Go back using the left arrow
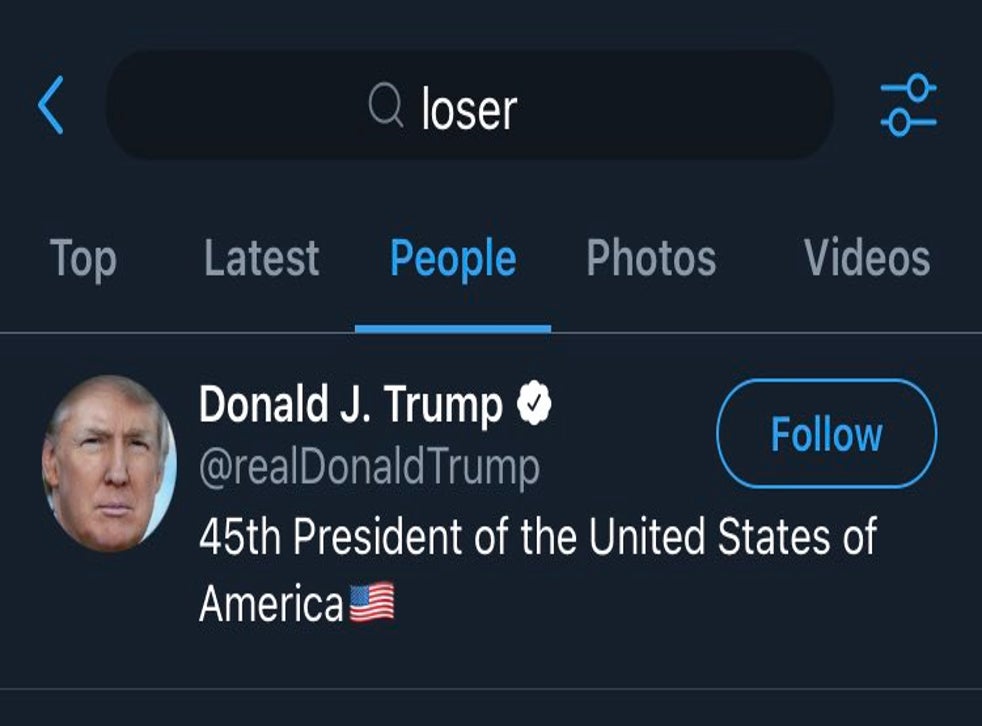 [51, 106]
